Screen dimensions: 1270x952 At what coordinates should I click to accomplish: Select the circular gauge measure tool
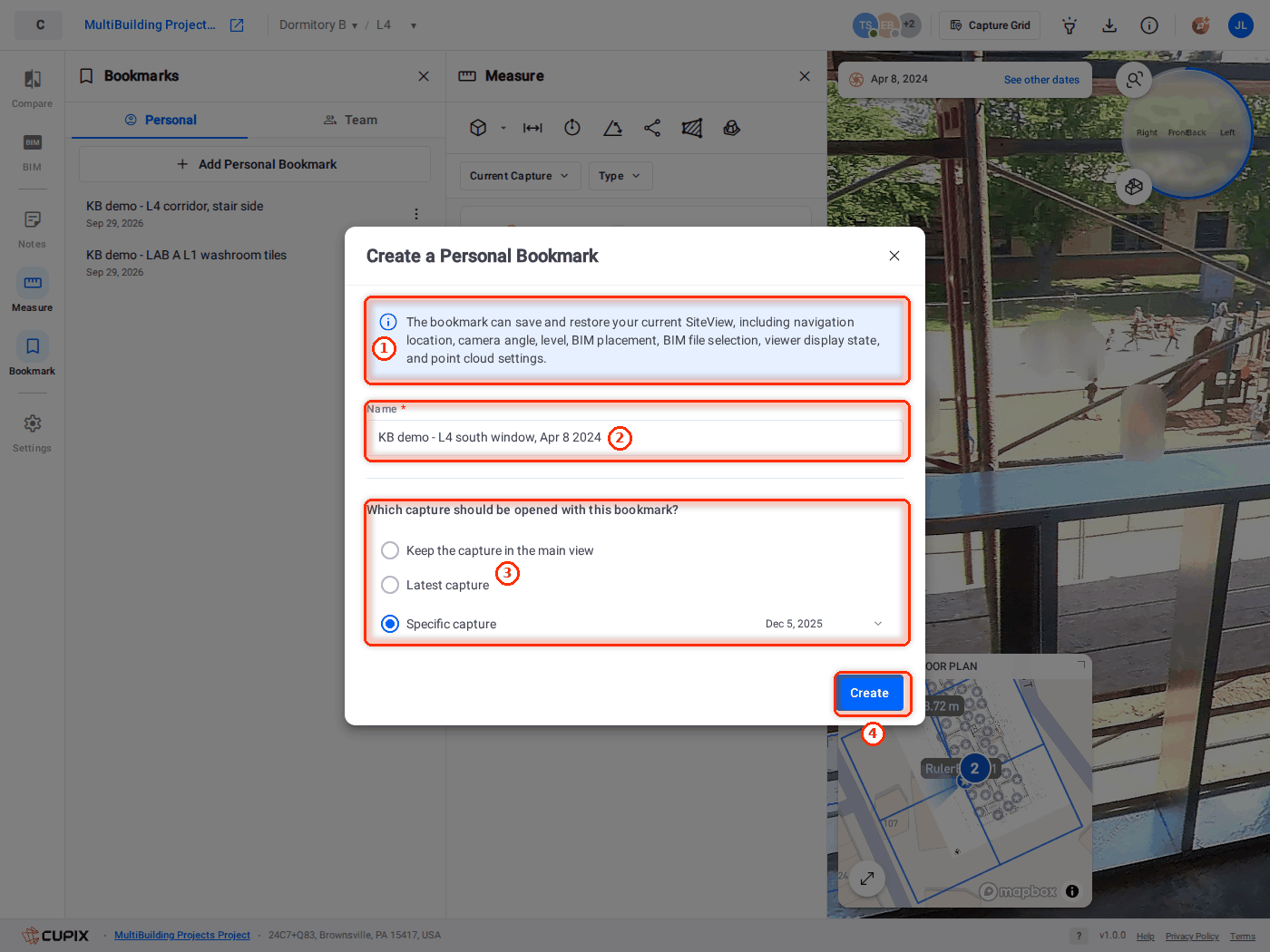(572, 128)
